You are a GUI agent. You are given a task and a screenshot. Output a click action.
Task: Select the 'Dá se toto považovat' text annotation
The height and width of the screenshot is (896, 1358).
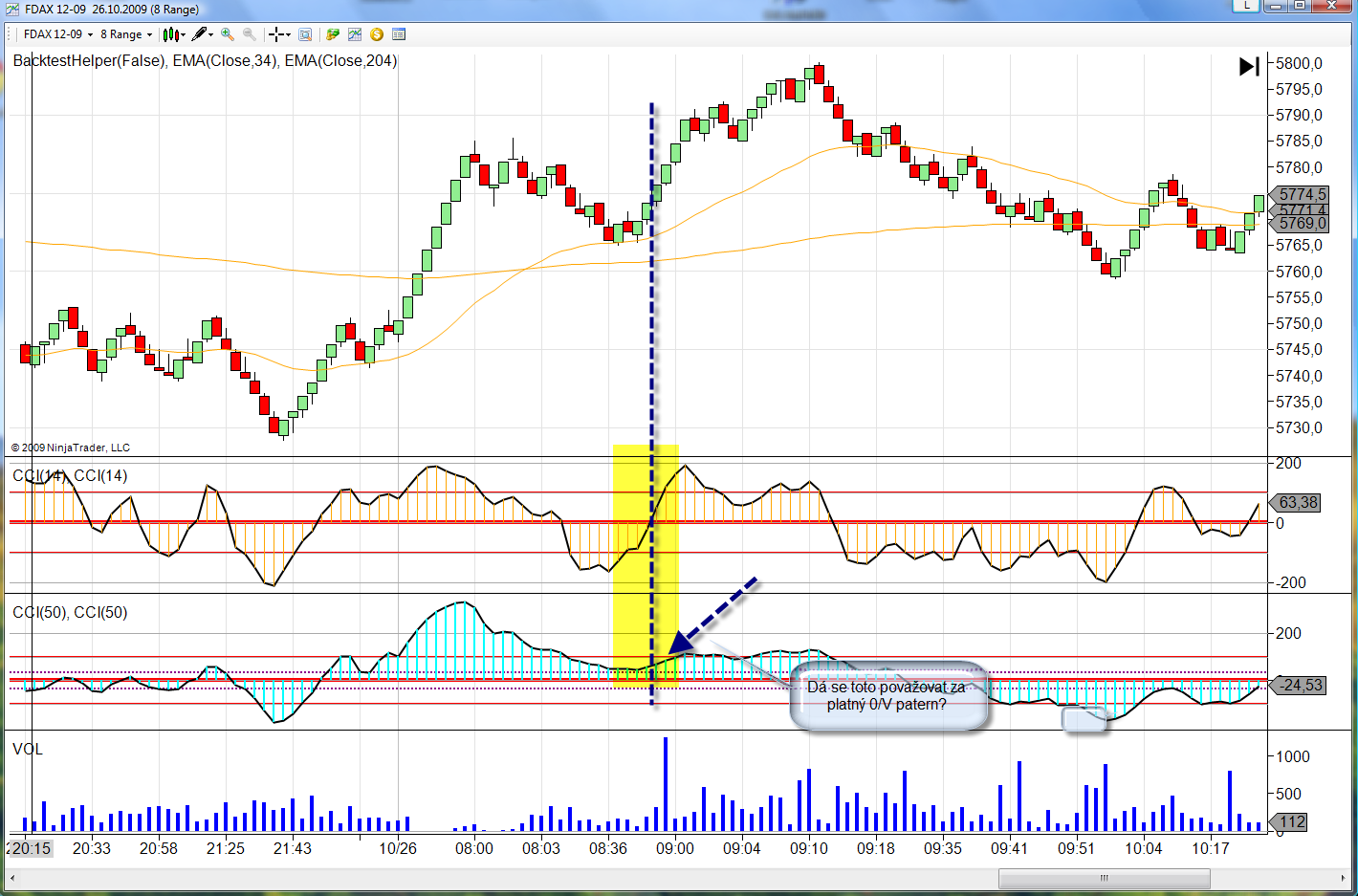pyautogui.click(x=887, y=695)
